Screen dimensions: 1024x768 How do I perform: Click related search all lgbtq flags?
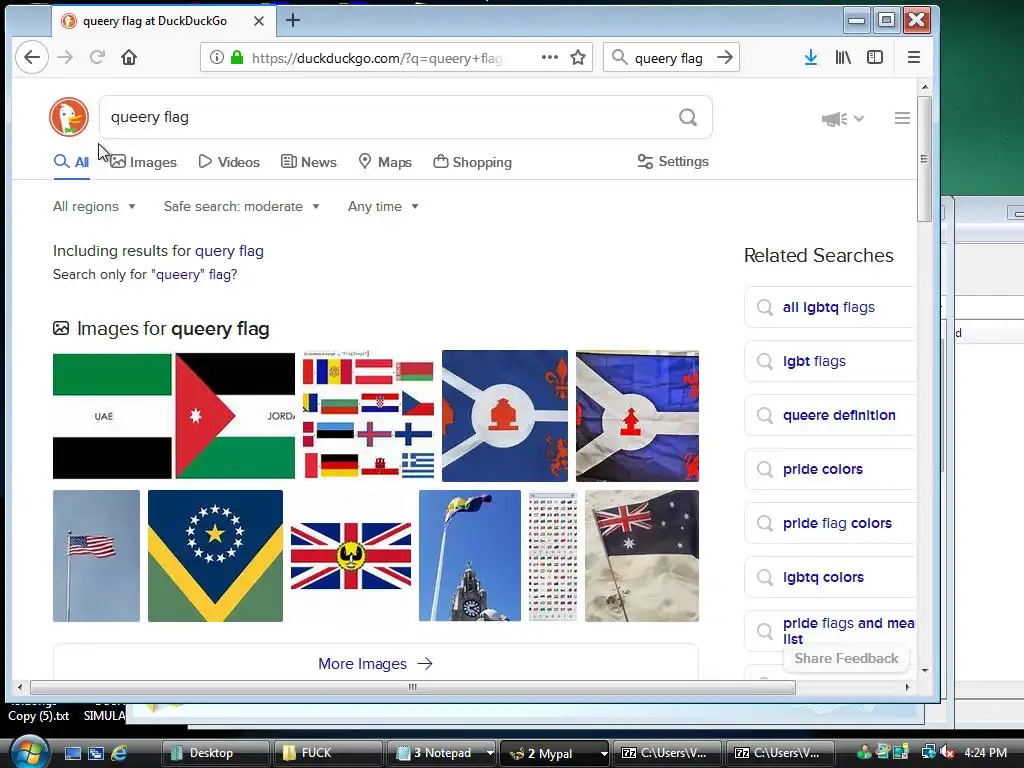[829, 307]
